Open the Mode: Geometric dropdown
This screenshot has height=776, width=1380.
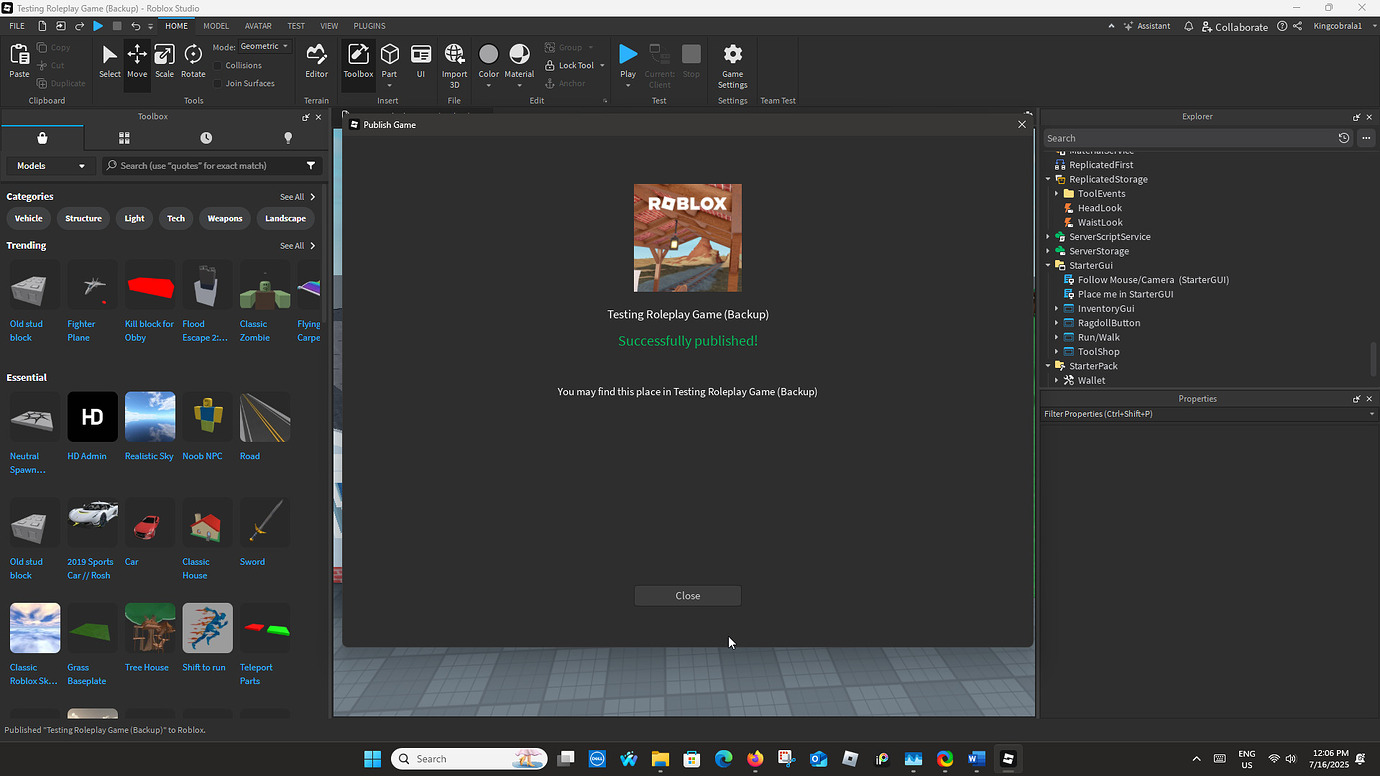262,45
